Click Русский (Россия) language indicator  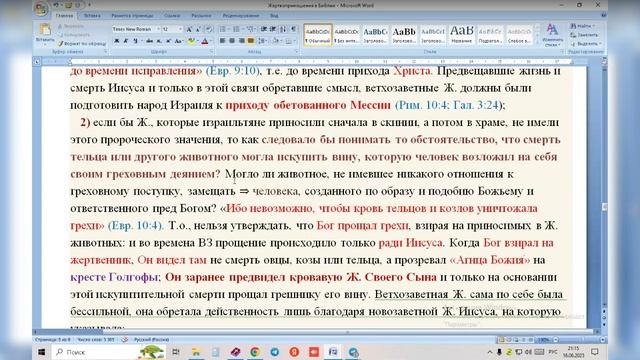151,340
